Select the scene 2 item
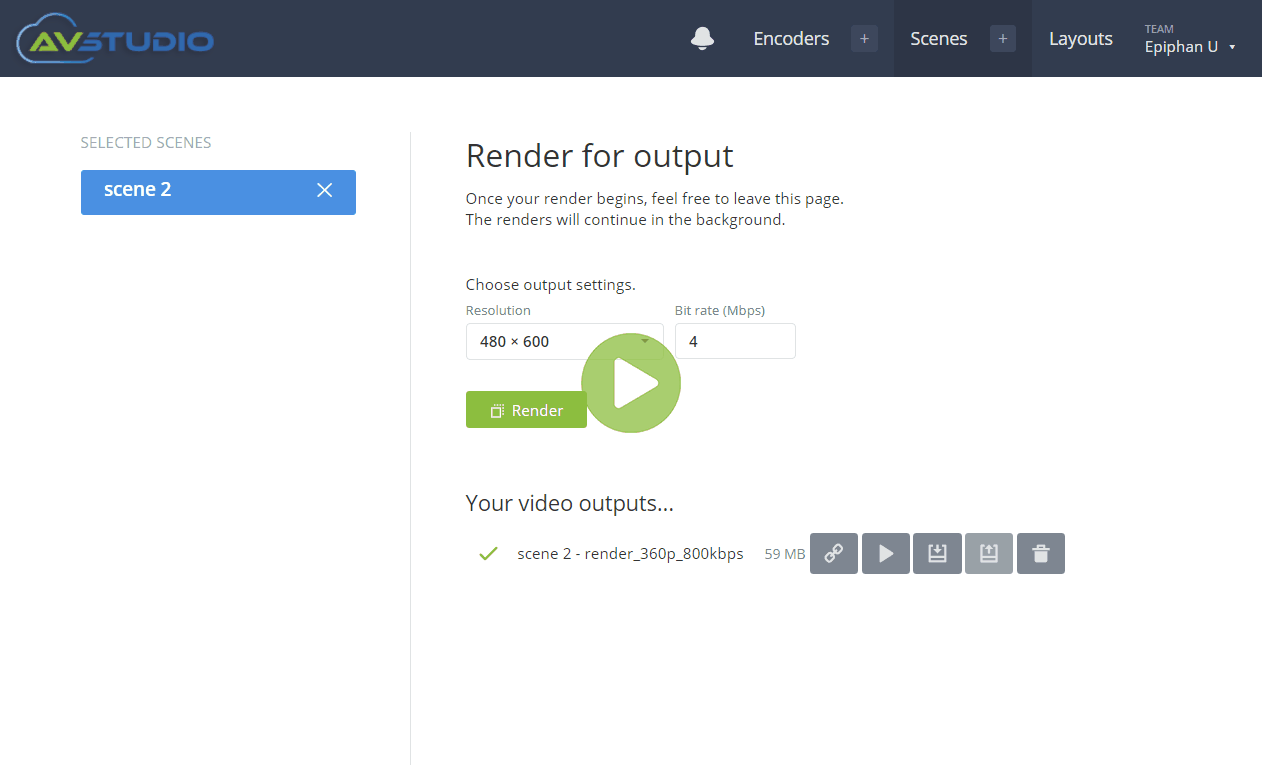The image size is (1262, 765). (x=218, y=192)
